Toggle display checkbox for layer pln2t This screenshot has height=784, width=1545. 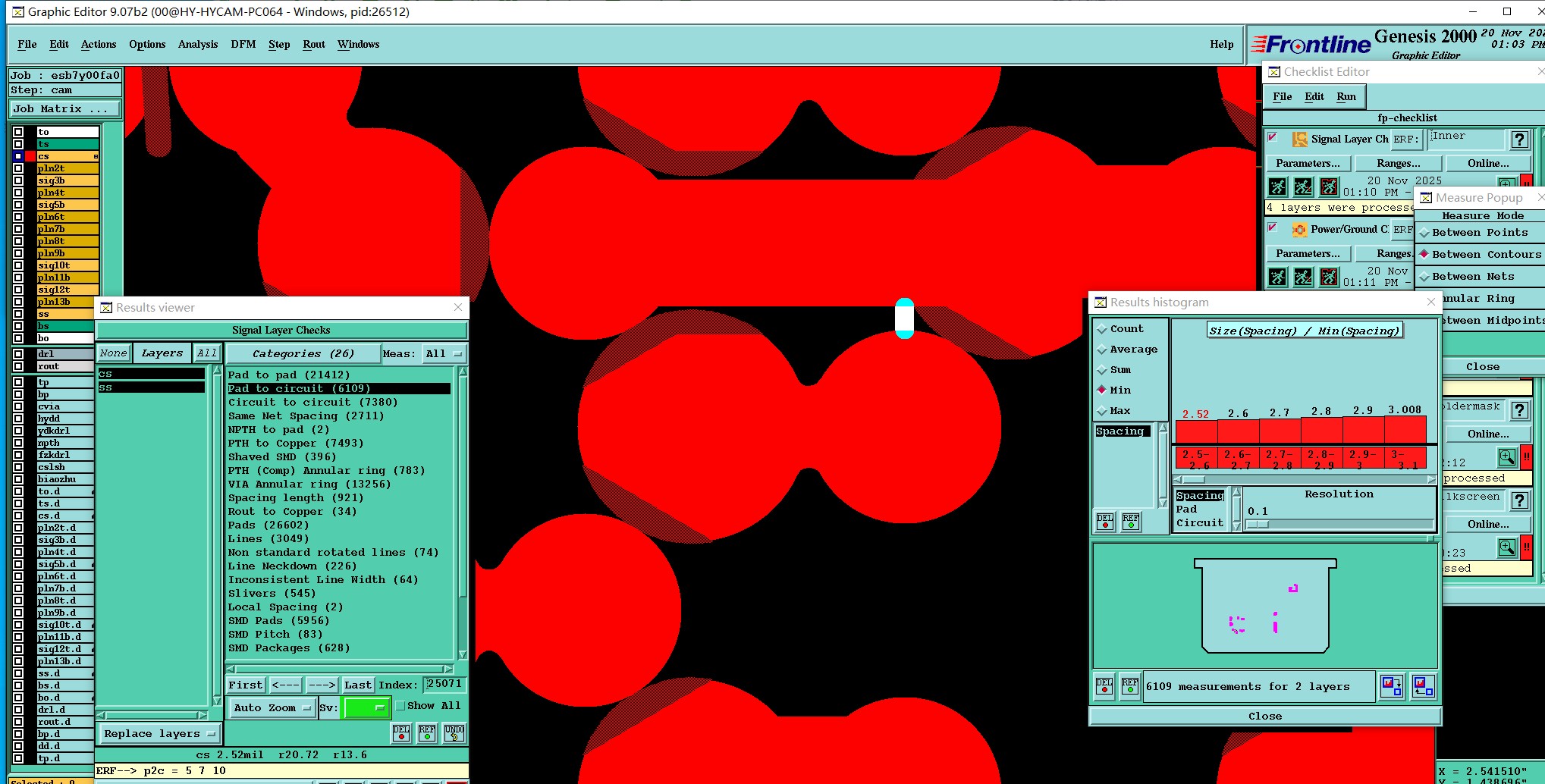pos(18,168)
